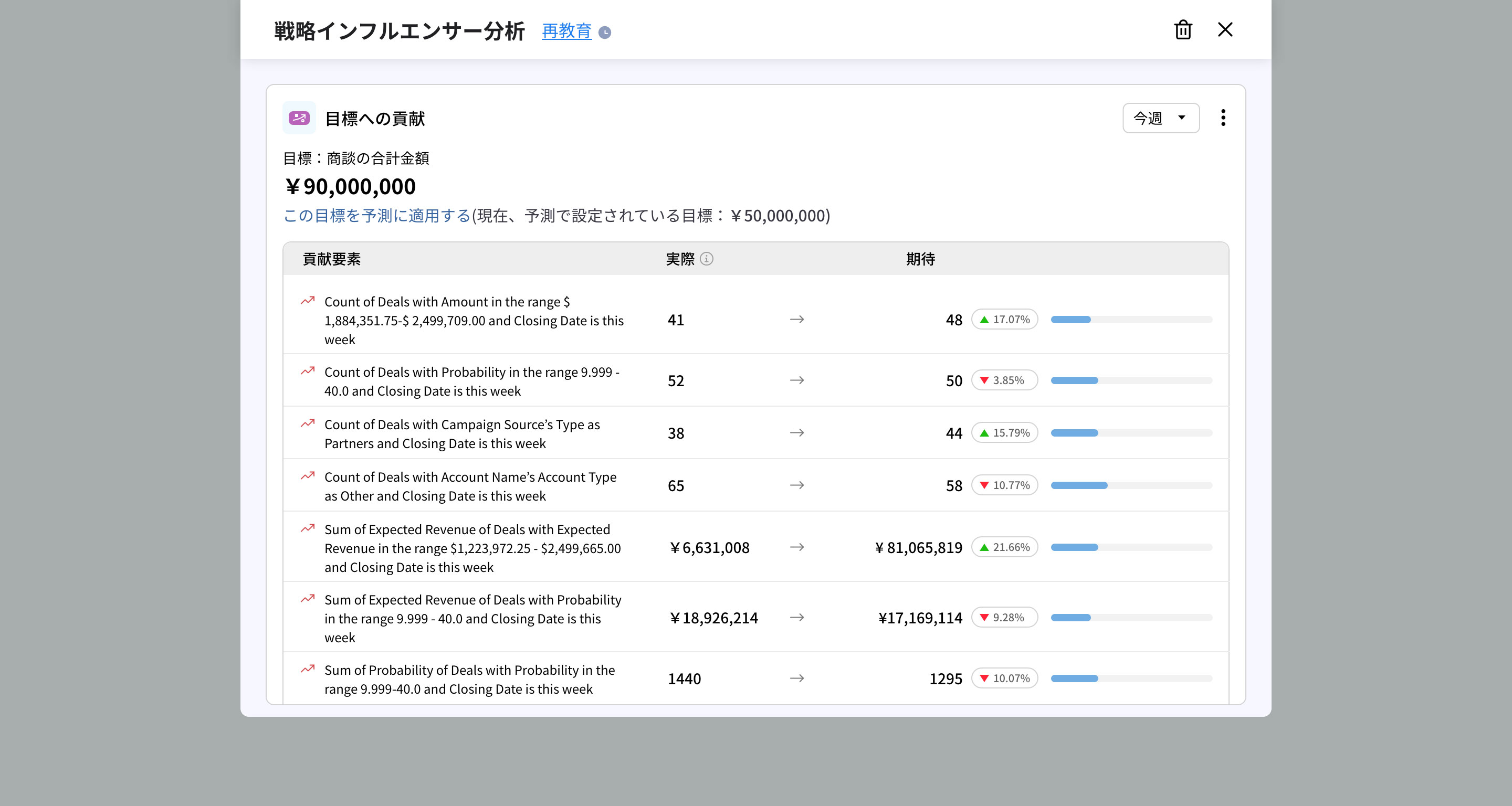Click trend icon for Count of Deals with Probability row
Screen dimensions: 1512x806
[308, 372]
